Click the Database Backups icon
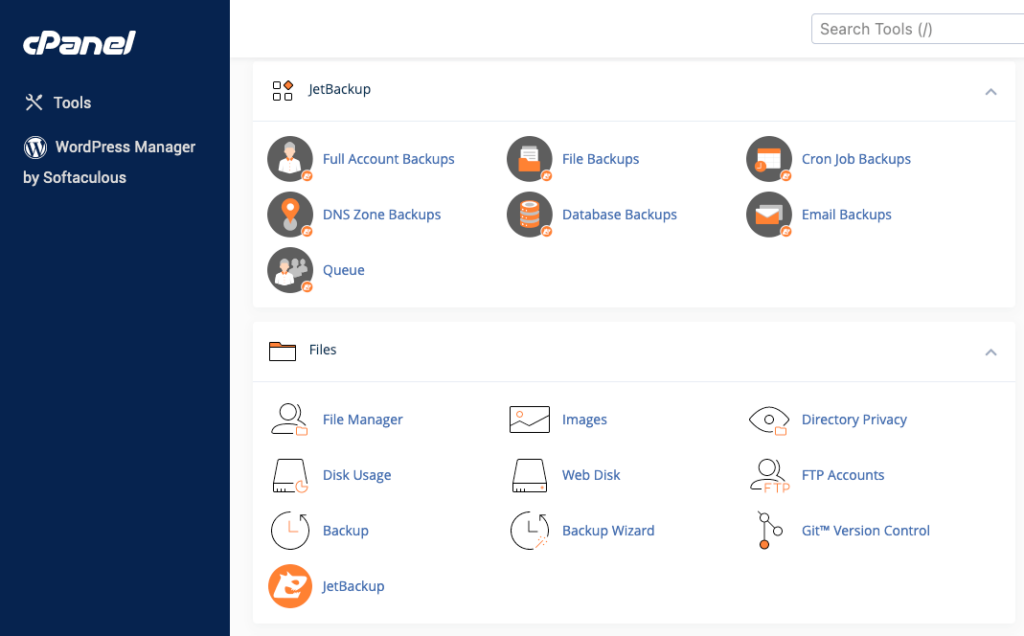This screenshot has width=1024, height=636. tap(530, 214)
